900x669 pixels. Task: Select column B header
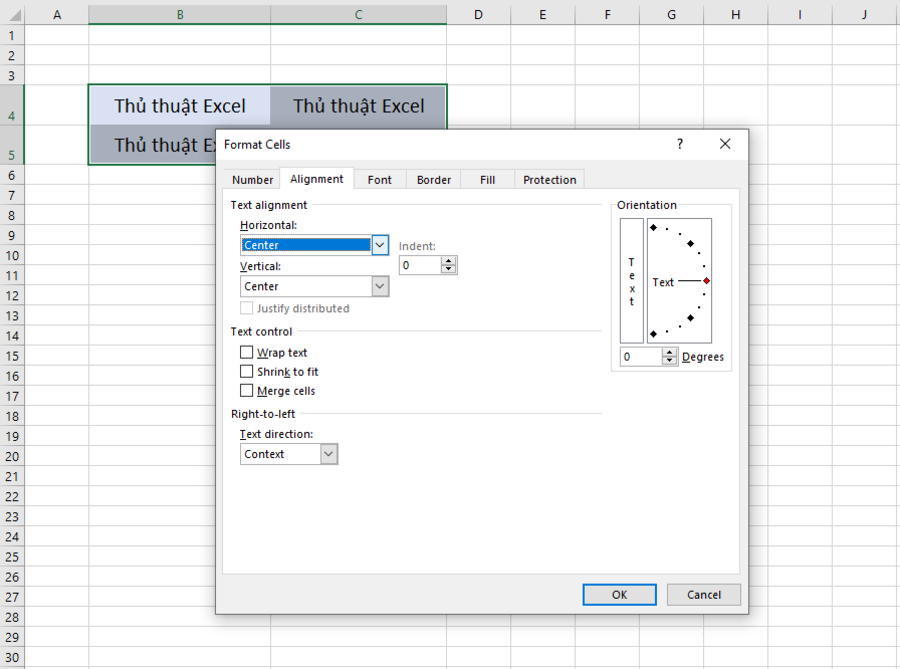(x=180, y=15)
